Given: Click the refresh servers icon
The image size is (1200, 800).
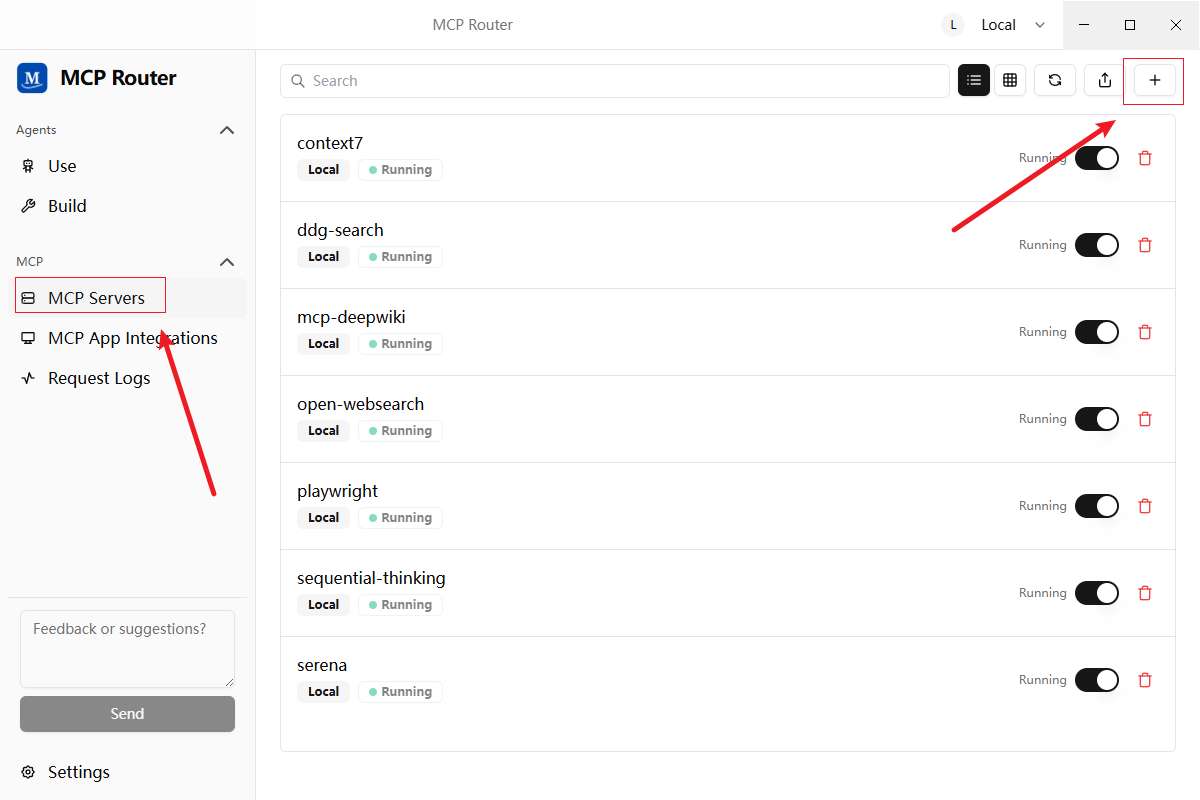Looking at the screenshot, I should coord(1054,81).
